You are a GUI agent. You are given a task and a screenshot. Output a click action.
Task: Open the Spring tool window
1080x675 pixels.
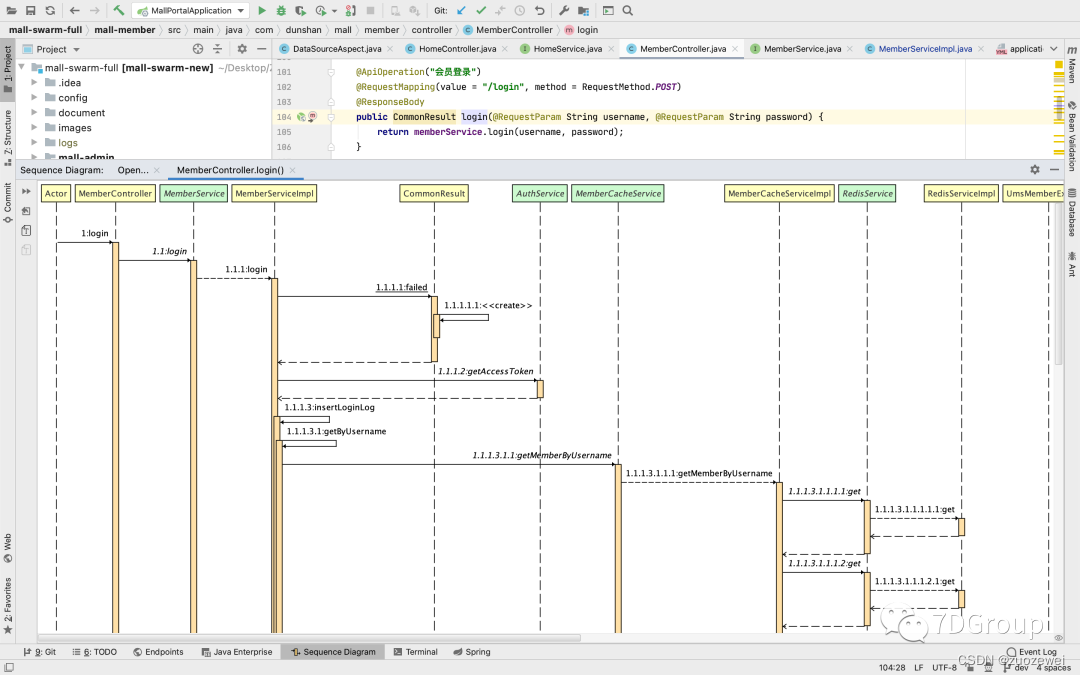click(x=472, y=652)
